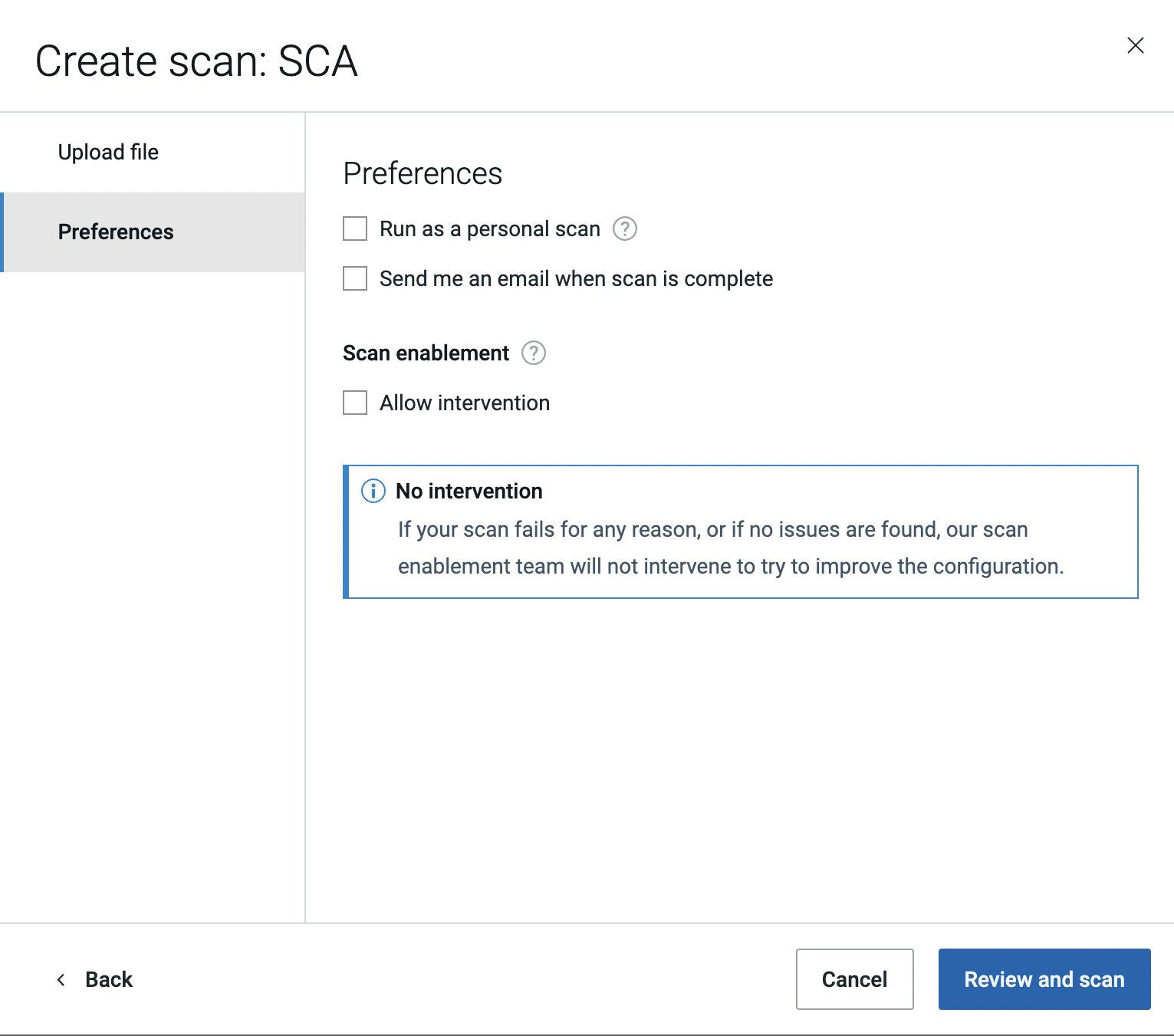Click the No intervention title text
Screen dimensions: 1174x1036
point(469,491)
